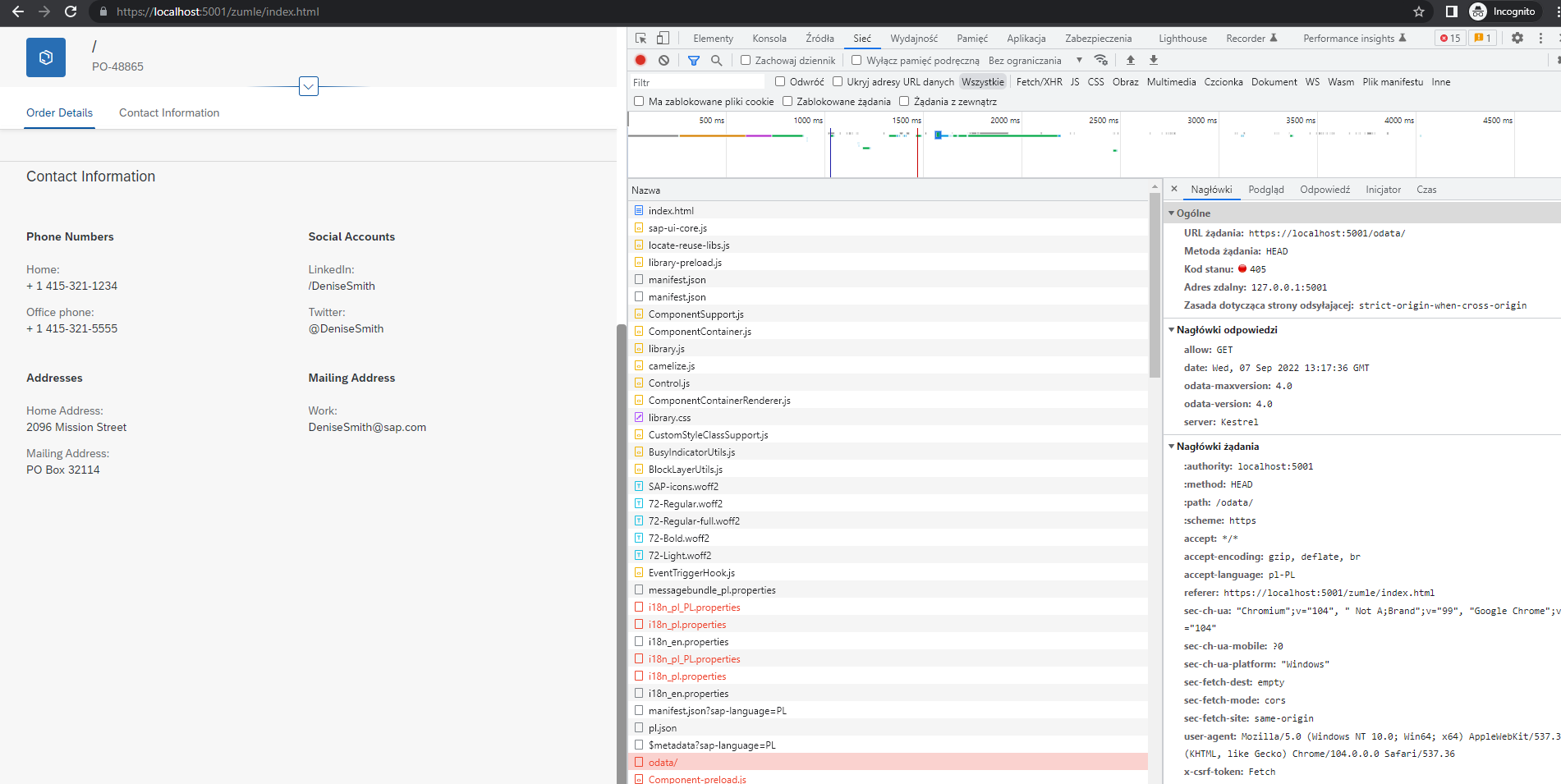Select the Component-preload.js request row
This screenshot has width=1561, height=784.
888,778
